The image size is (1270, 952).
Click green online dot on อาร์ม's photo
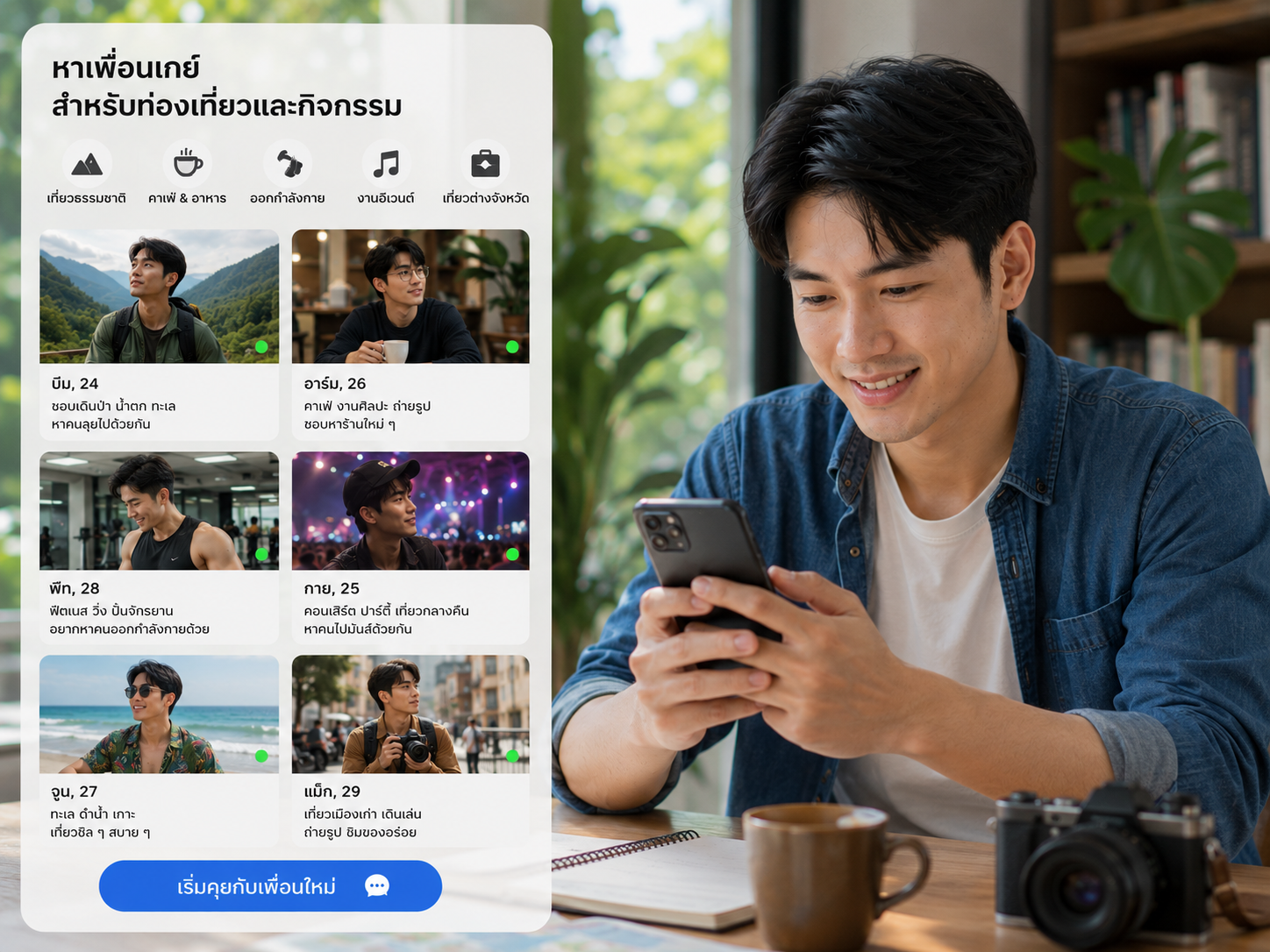tap(512, 347)
